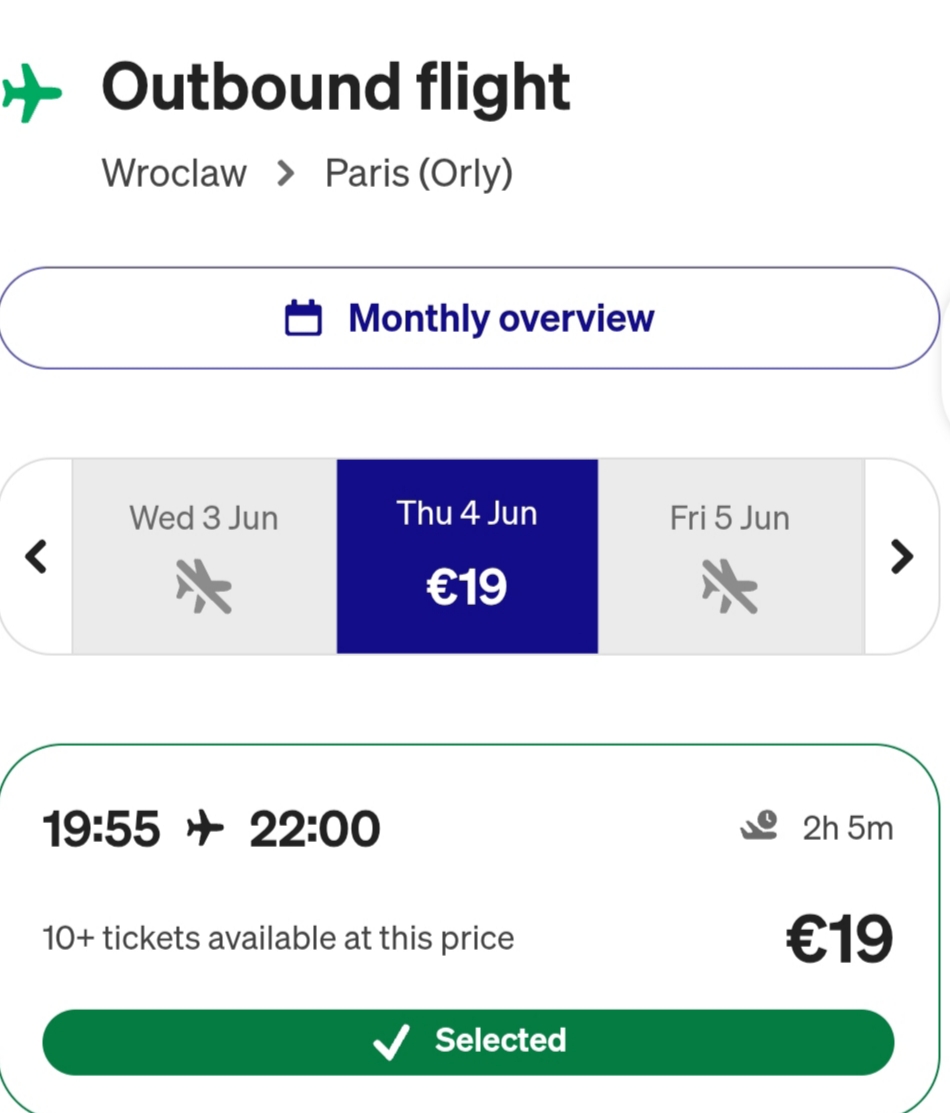950x1113 pixels.
Task: Select the Fri 5 Jun date tab
Action: [x=731, y=556]
